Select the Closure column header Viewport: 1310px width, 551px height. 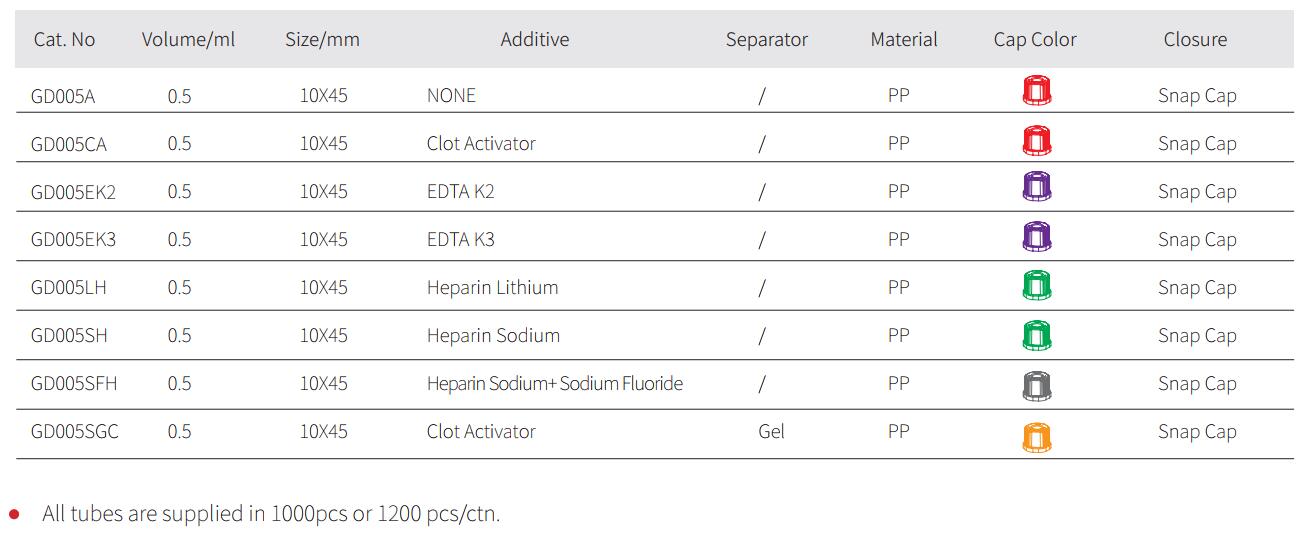[x=1195, y=40]
